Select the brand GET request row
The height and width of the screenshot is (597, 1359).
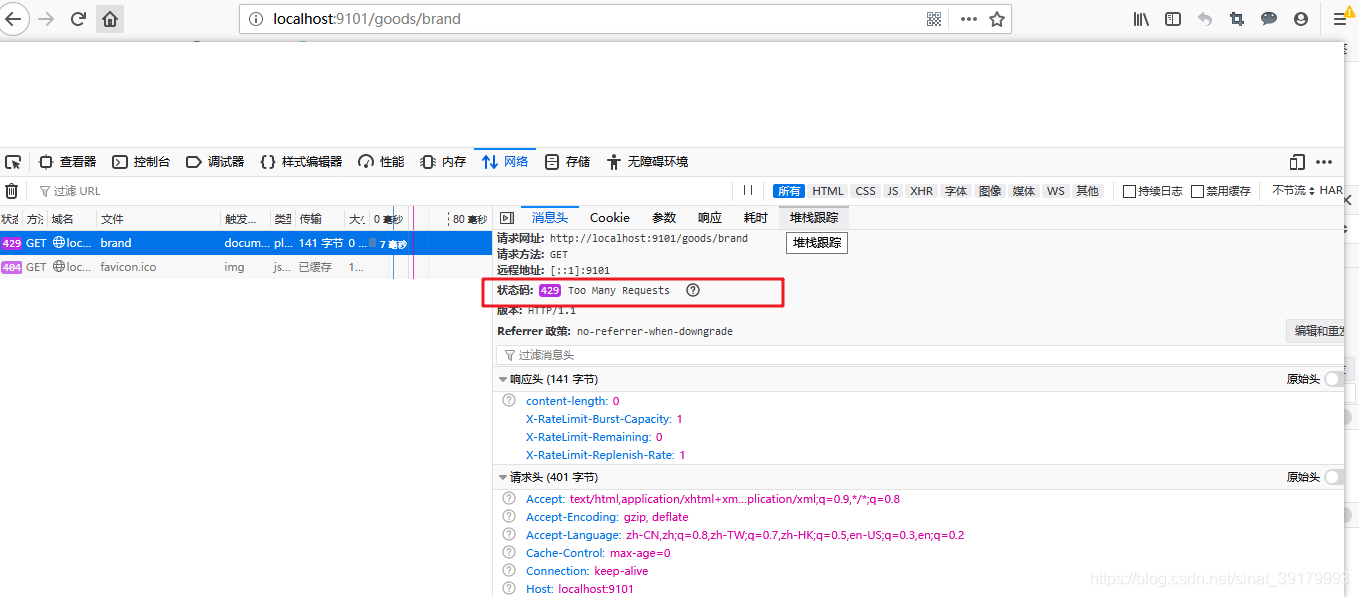point(246,243)
